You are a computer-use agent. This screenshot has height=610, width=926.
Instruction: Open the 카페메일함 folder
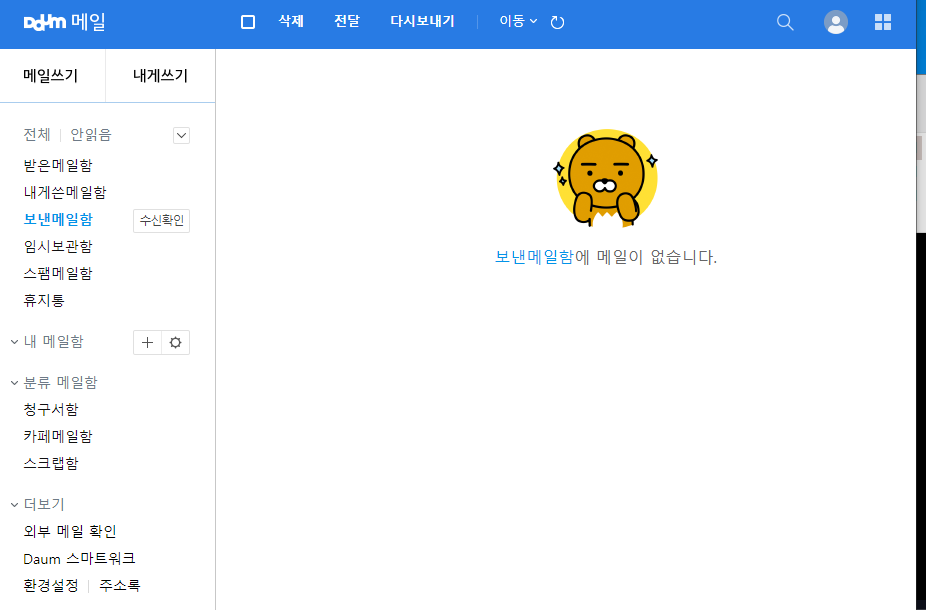[x=58, y=437]
